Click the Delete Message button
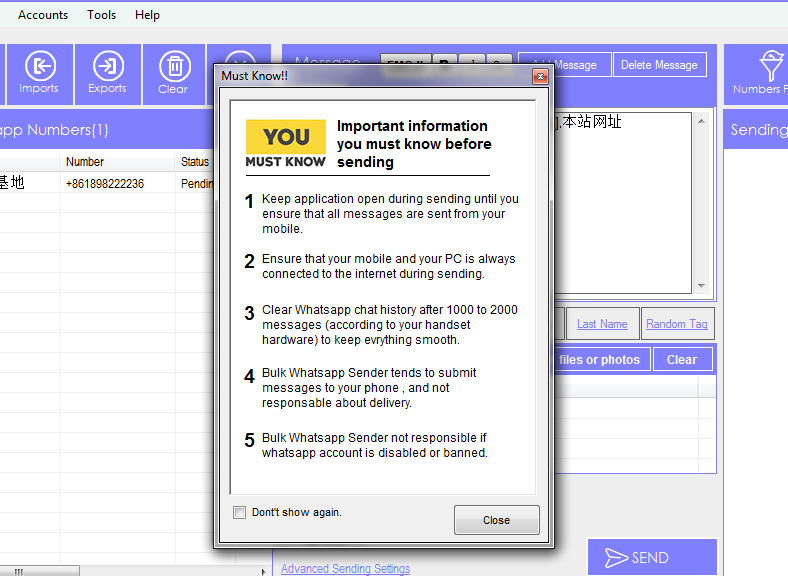This screenshot has width=788, height=576. coord(659,65)
